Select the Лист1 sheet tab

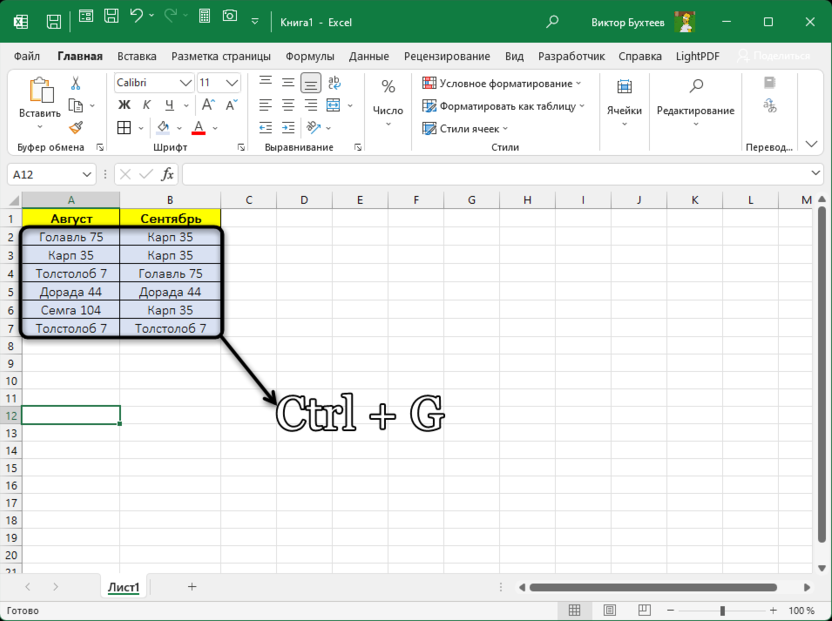(x=124, y=587)
